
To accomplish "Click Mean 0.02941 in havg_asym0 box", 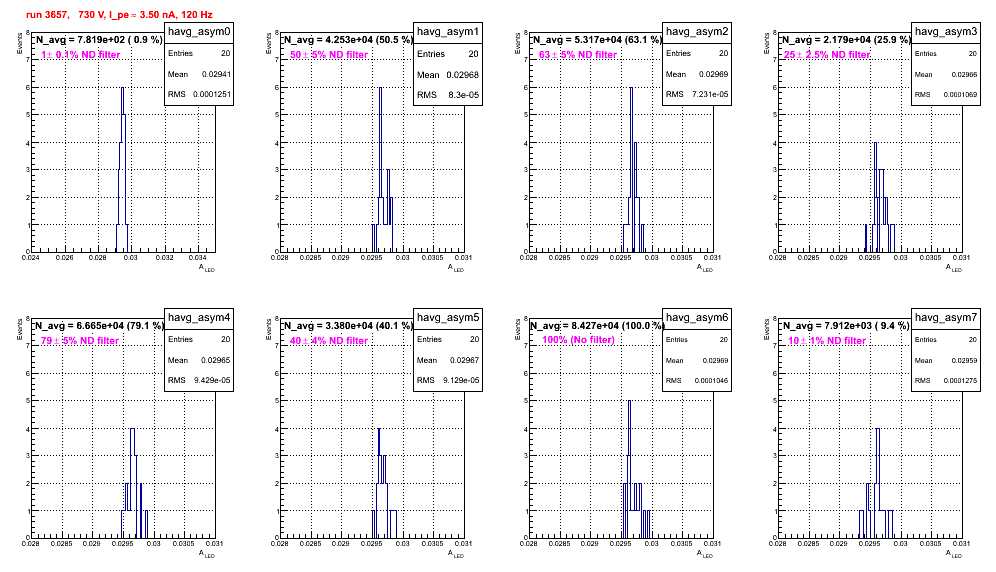I will 199,74.
